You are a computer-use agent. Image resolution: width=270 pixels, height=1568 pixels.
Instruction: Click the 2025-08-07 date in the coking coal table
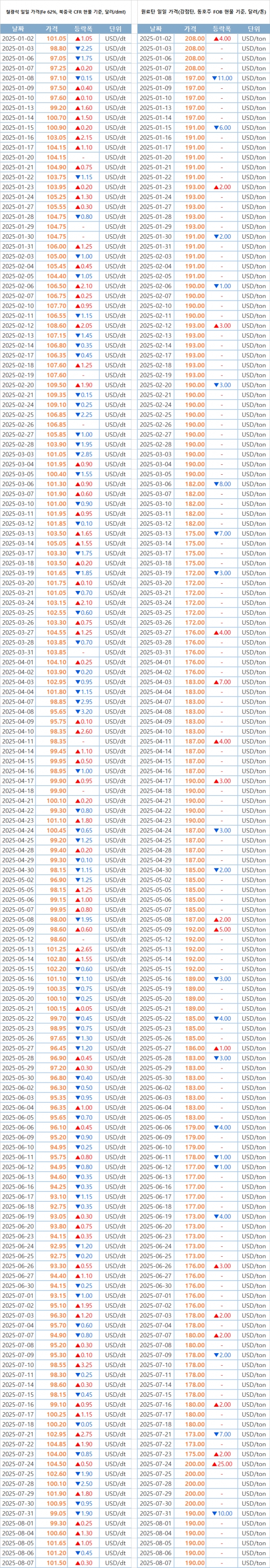[x=156, y=1563]
